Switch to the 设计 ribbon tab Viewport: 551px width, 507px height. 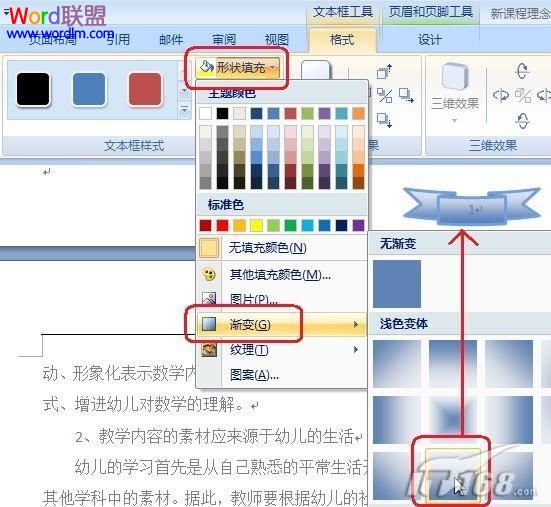pyautogui.click(x=429, y=39)
